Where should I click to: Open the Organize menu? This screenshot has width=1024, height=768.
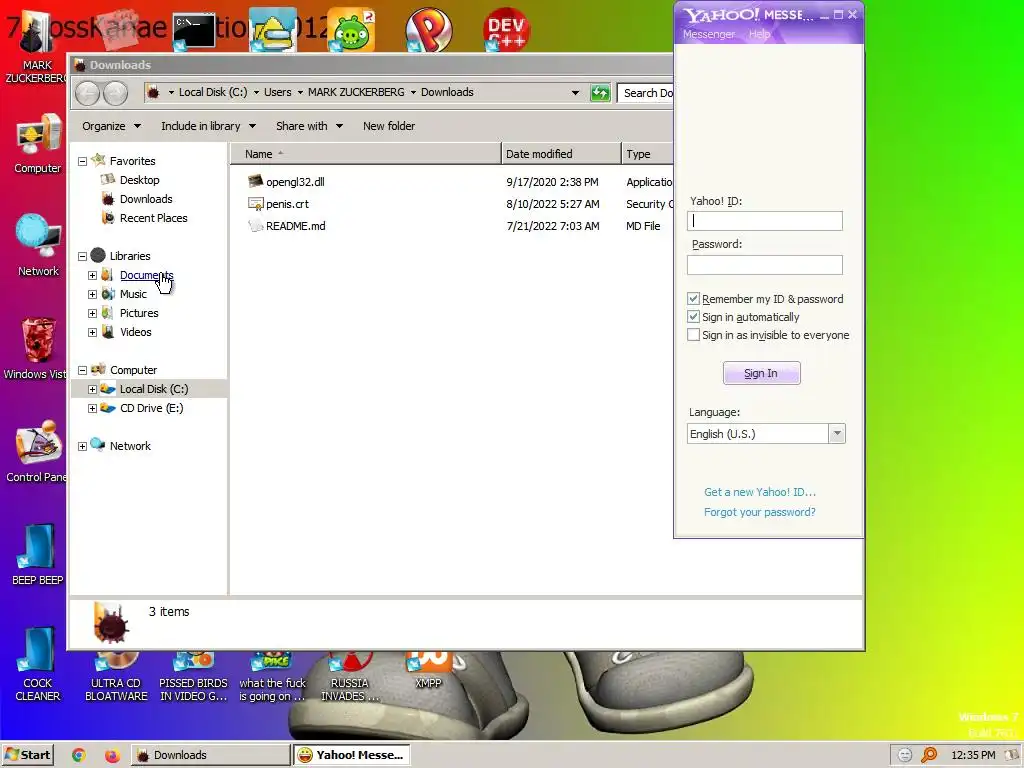[111, 126]
